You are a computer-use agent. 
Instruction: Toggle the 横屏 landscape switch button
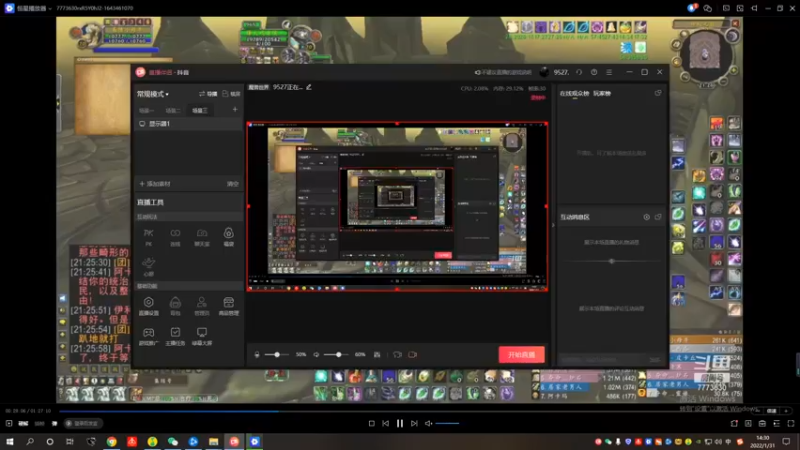(208, 94)
